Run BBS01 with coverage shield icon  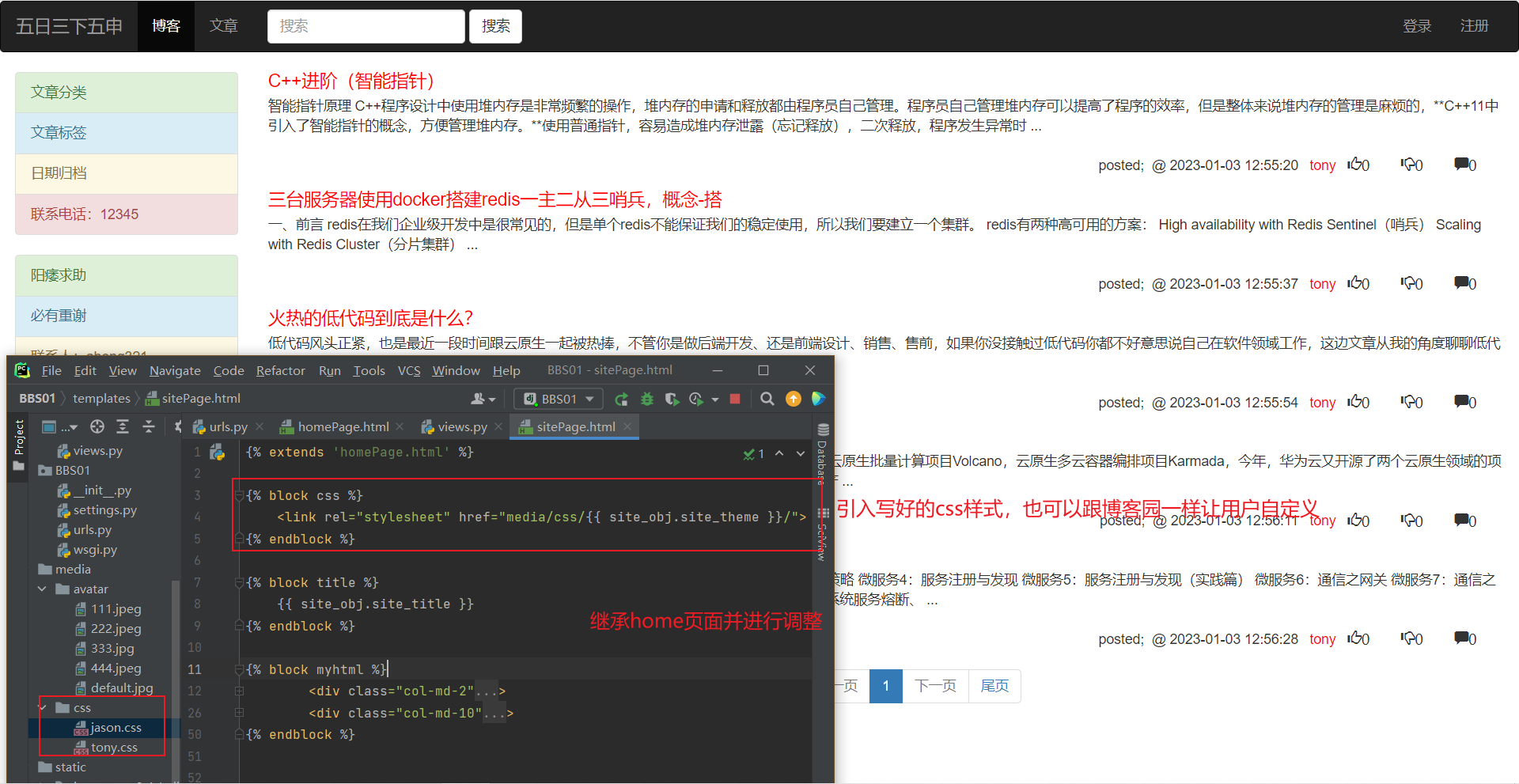(672, 400)
